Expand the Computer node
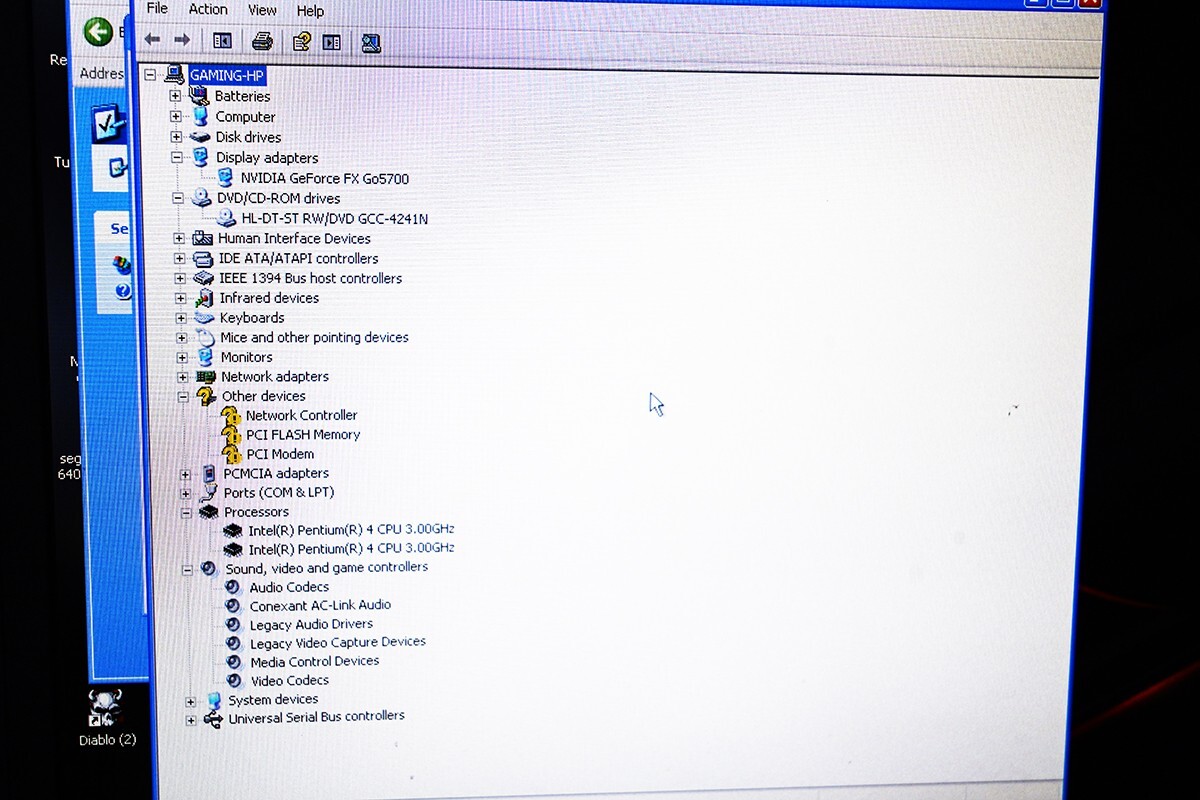 (176, 117)
